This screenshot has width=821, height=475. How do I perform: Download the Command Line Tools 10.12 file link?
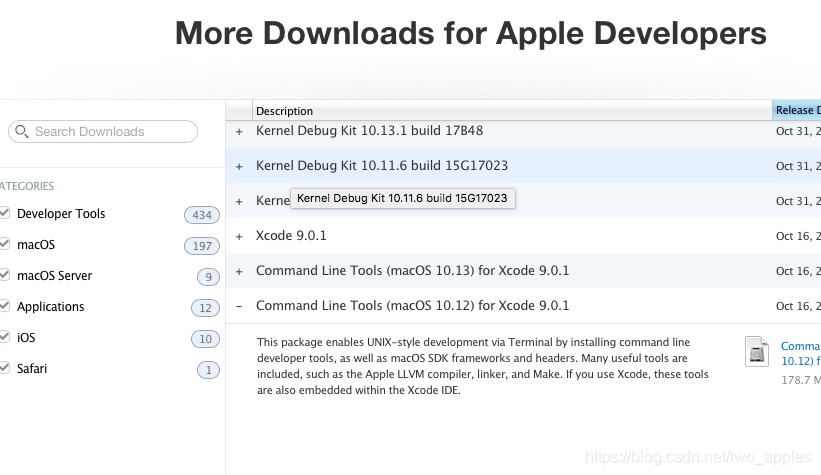801,354
